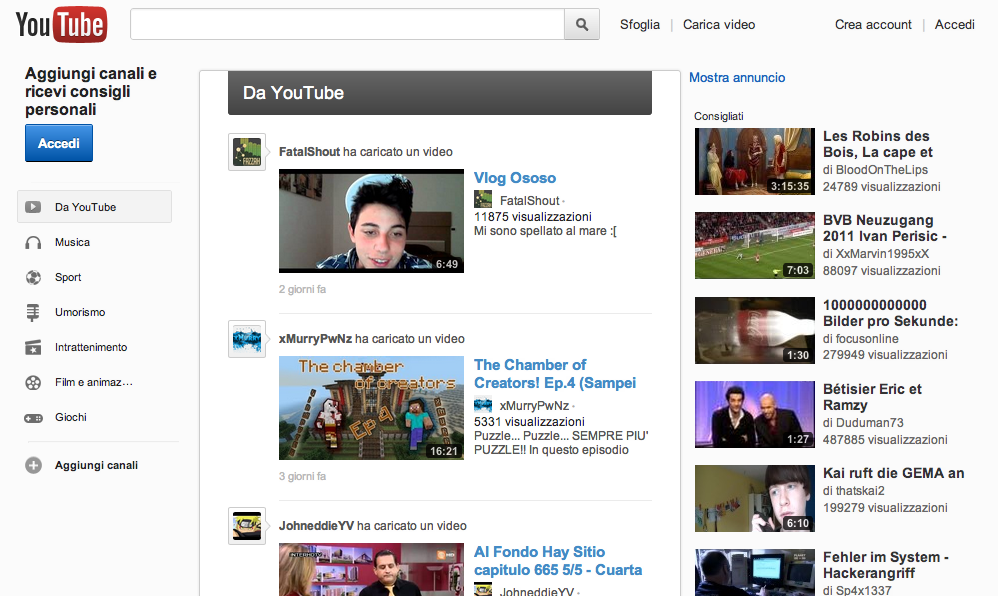The image size is (998, 596).
Task: Focus the YouTube search field
Action: pos(348,24)
